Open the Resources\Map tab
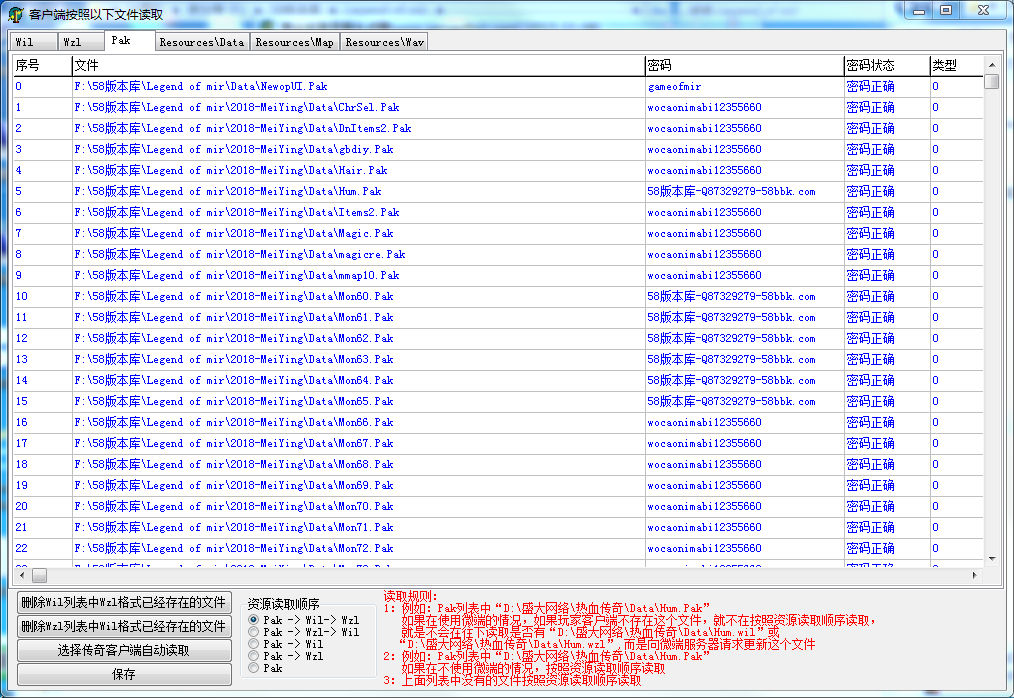The image size is (1014, 698). pos(294,42)
